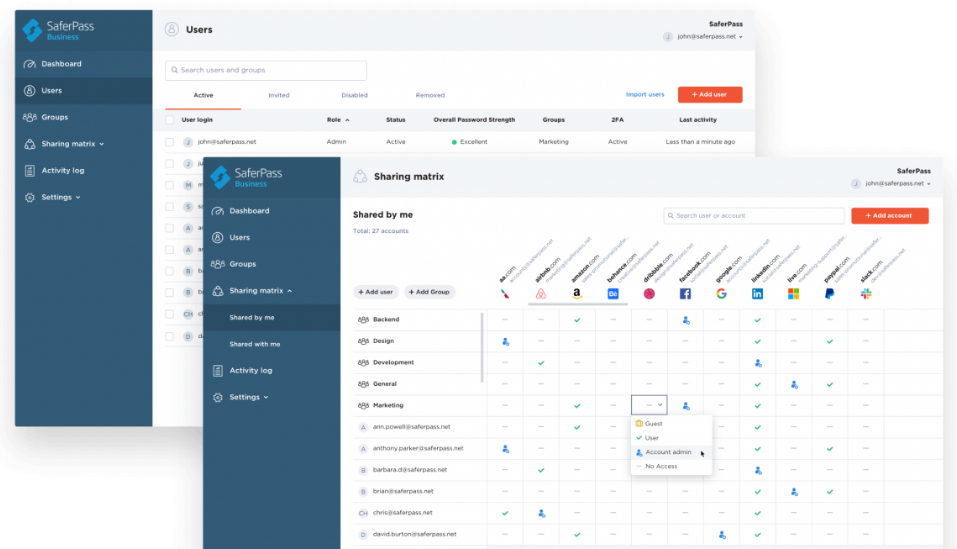
Task: Click the Facebook account icon column header
Action: [x=685, y=294]
